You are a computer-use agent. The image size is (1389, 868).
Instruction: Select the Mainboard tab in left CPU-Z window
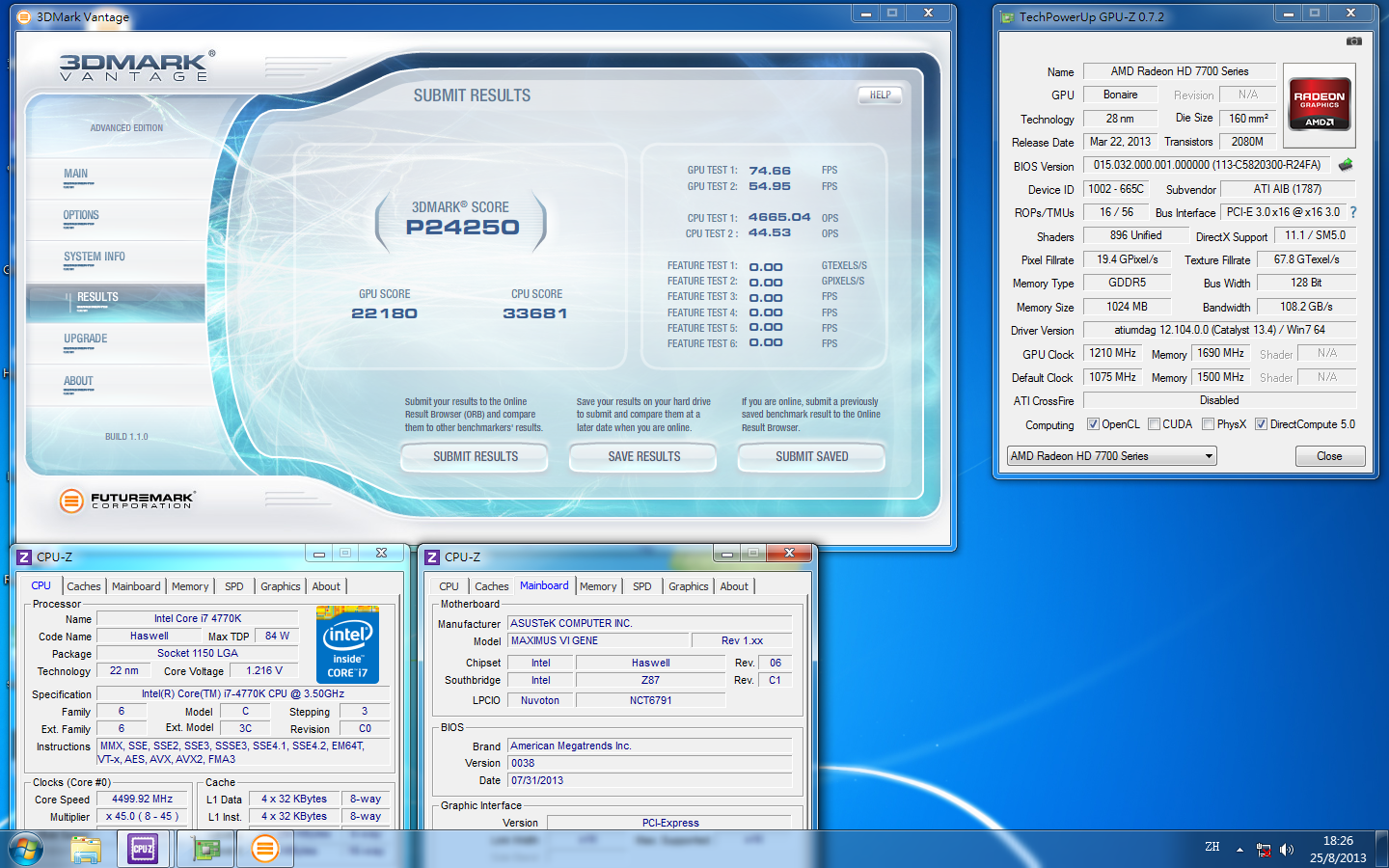point(136,586)
